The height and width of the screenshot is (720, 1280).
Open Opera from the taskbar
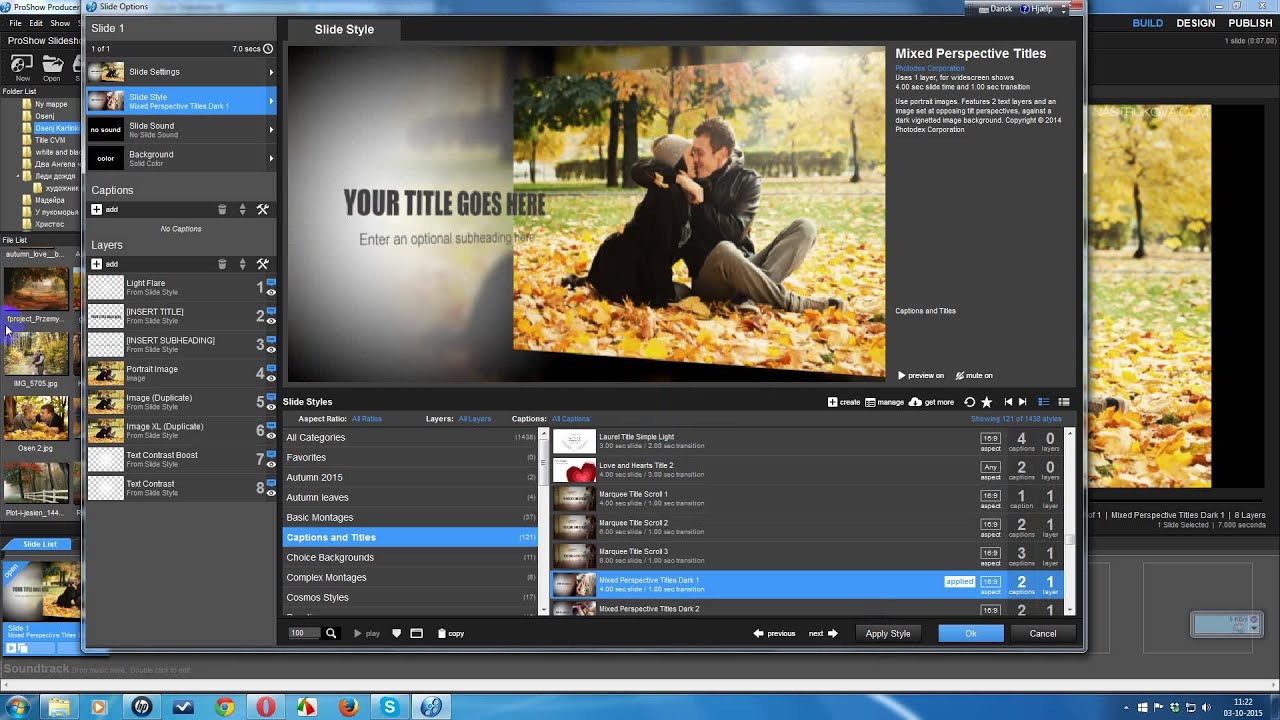[265, 707]
